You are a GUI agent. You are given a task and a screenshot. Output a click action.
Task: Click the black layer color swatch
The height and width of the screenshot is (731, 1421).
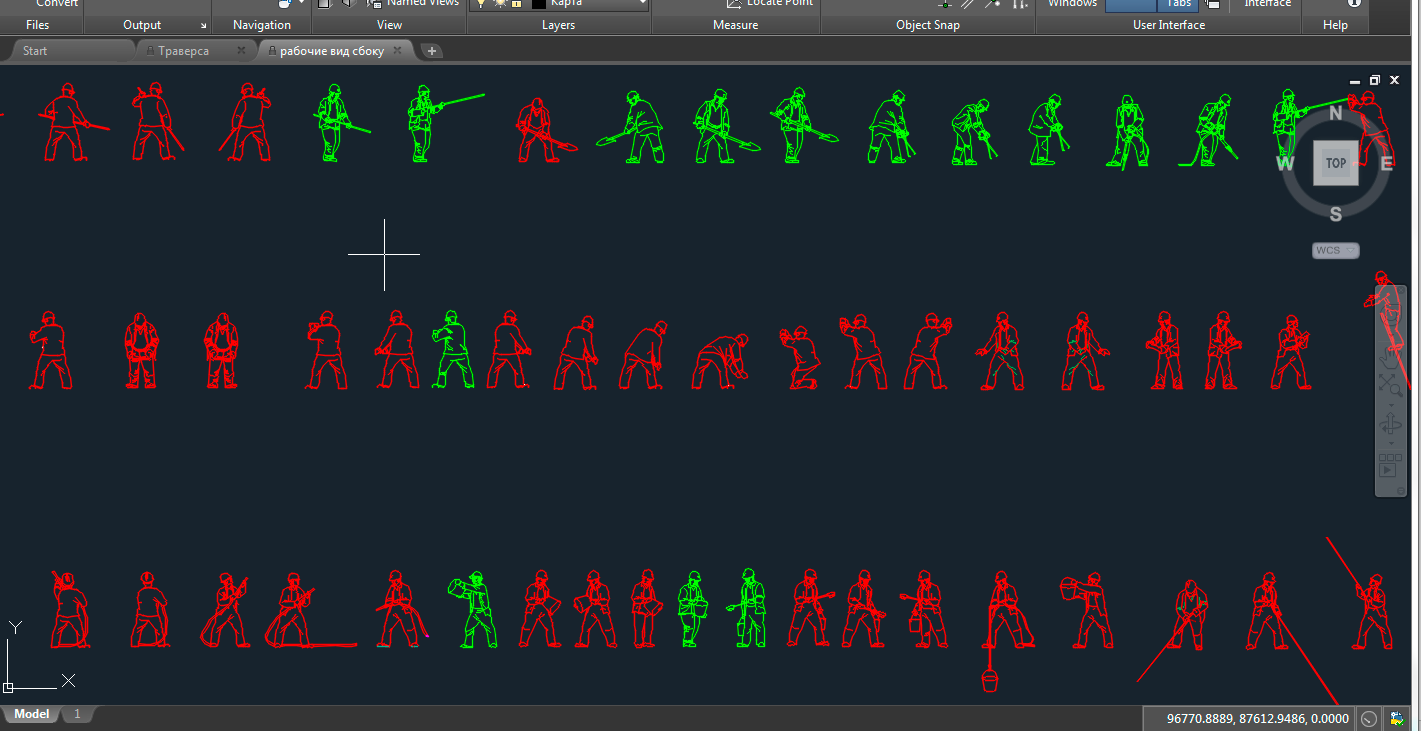click(539, 4)
